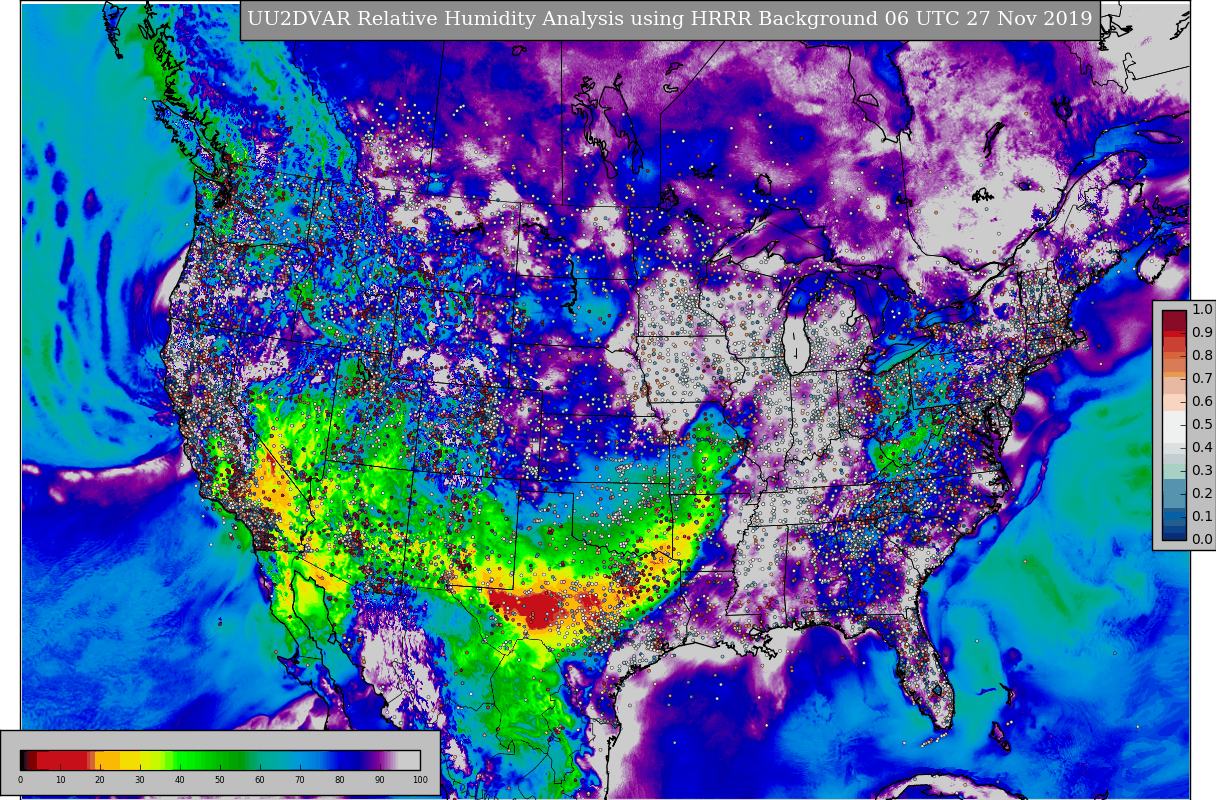Pick the mint green segment of the vertical legend
1216x800 pixels.
(x=1174, y=471)
